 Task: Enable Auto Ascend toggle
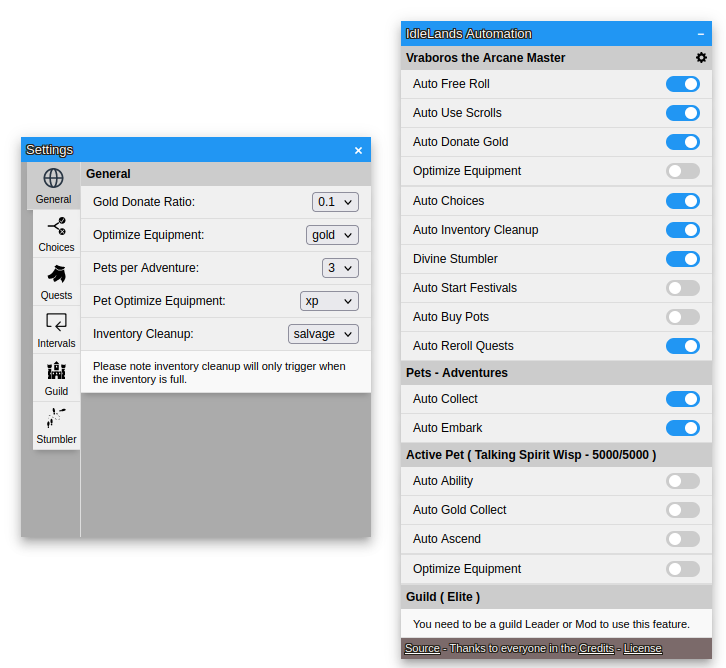tap(682, 539)
